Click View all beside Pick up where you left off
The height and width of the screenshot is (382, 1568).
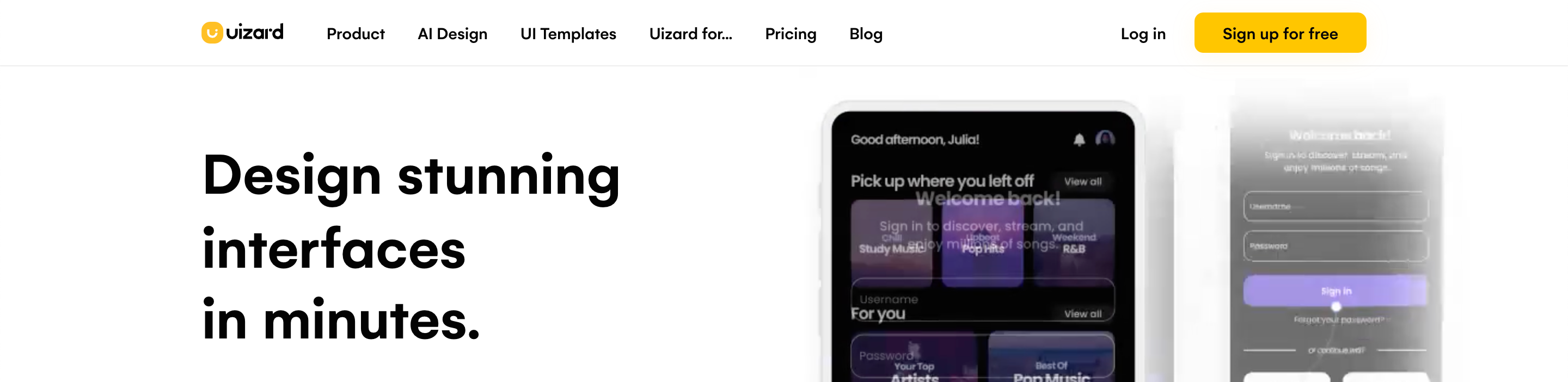1082,181
